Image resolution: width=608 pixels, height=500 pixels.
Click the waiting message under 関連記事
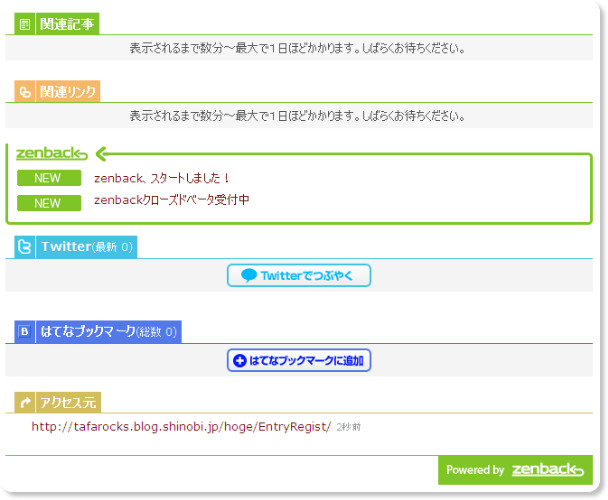point(297,48)
